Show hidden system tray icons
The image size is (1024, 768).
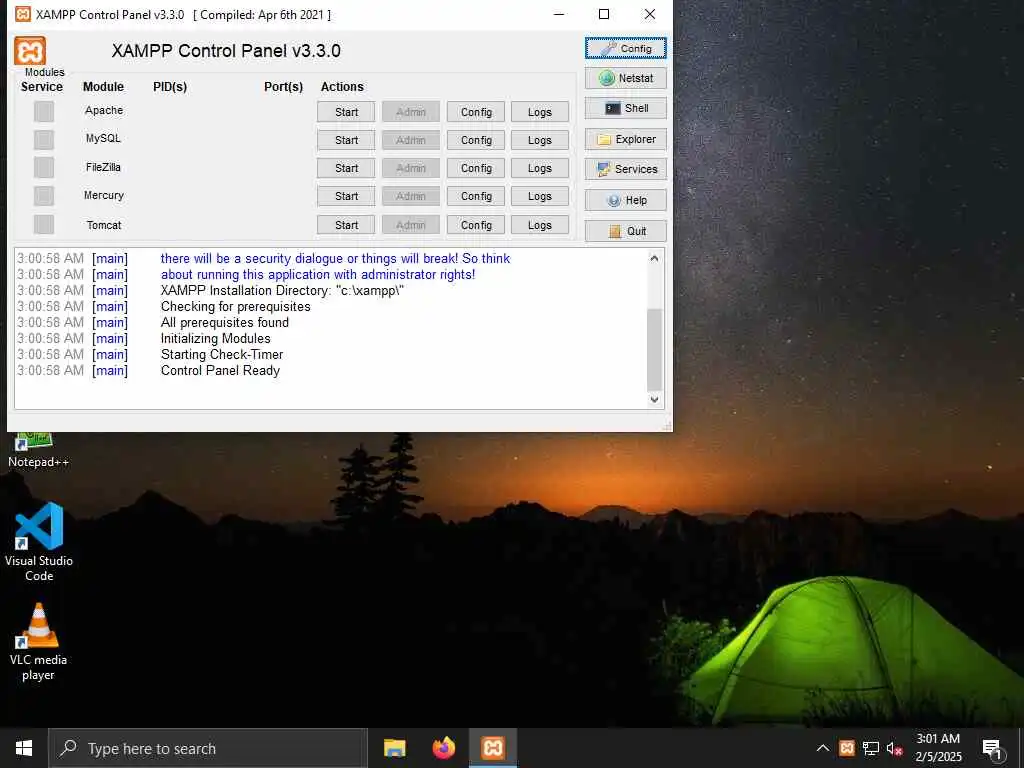click(x=823, y=748)
